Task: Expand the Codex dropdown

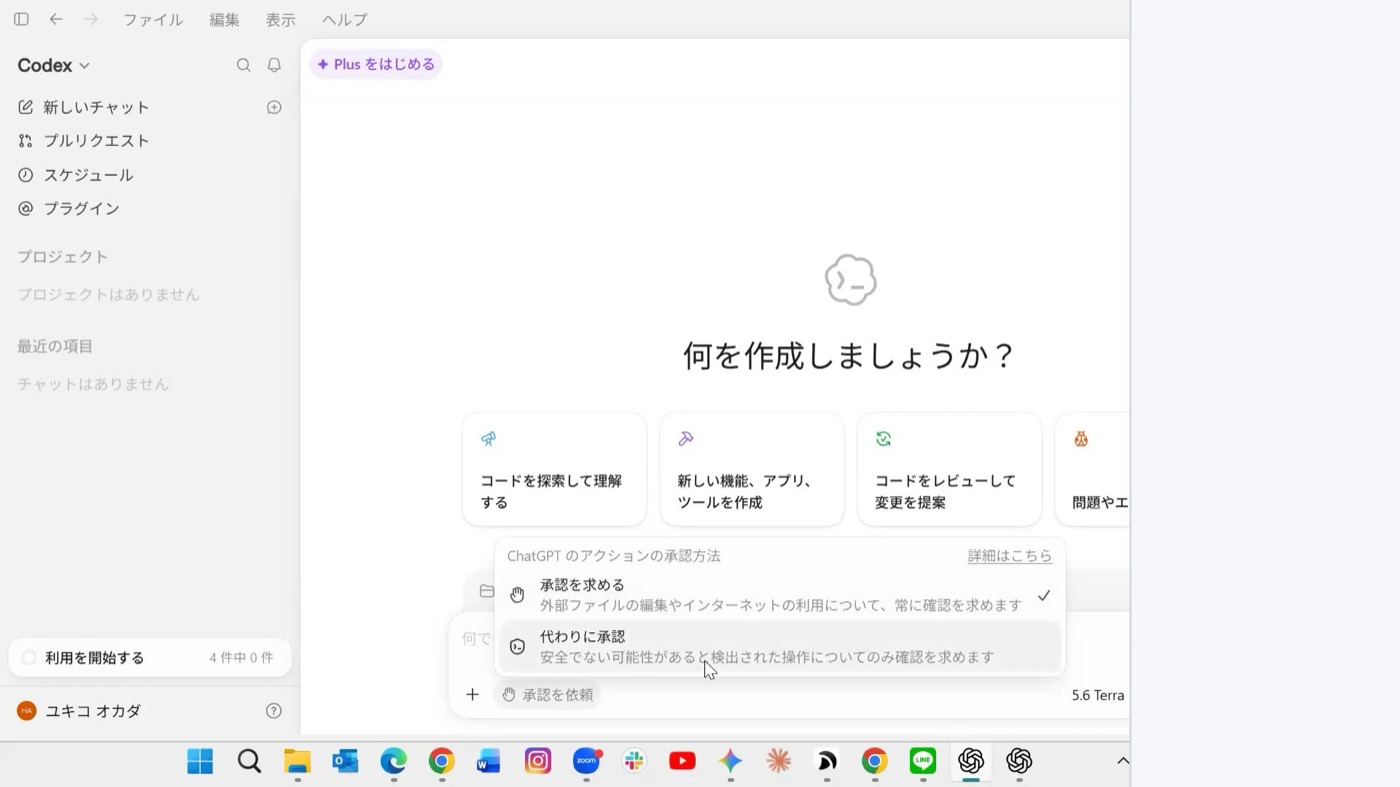Action: (x=54, y=65)
